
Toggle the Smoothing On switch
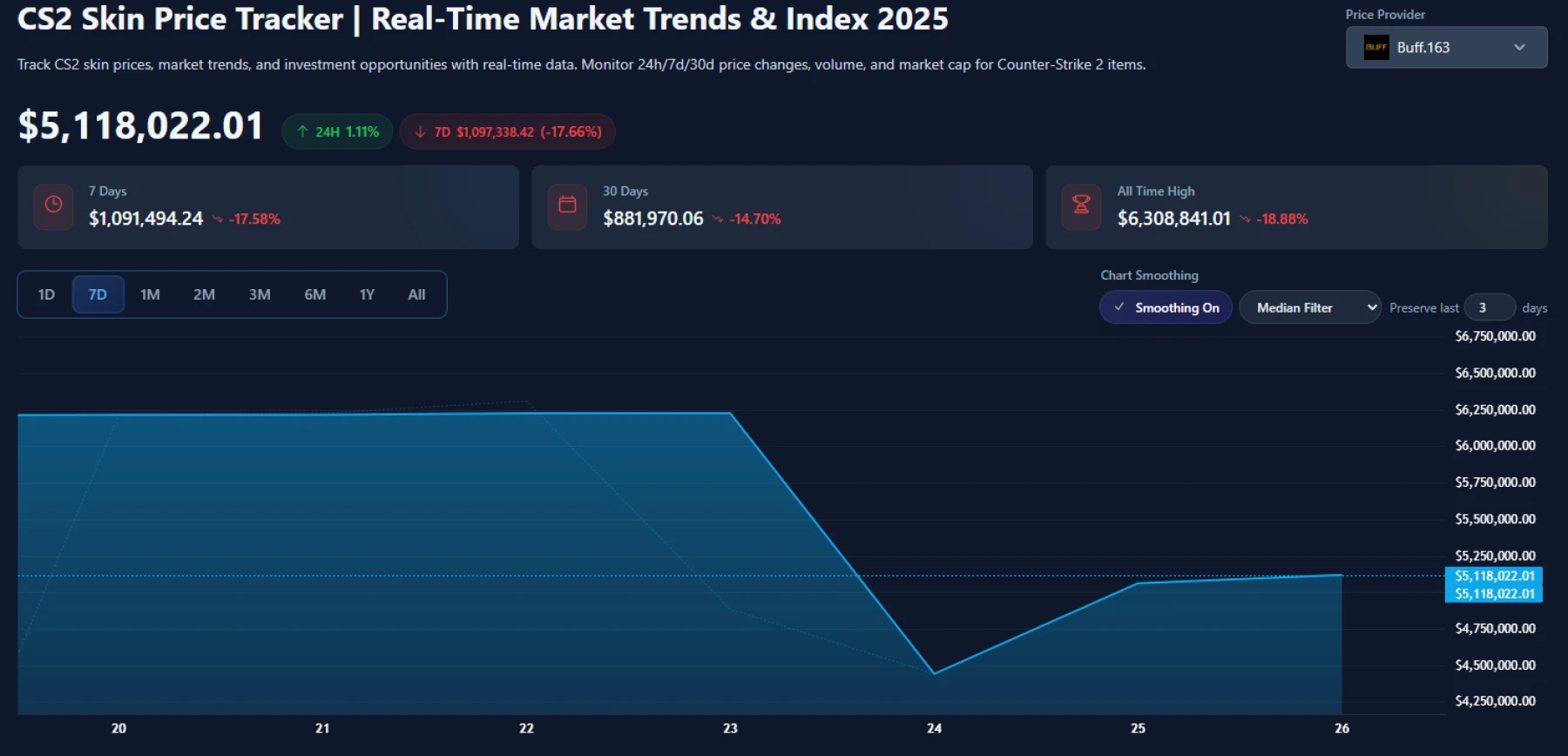click(1166, 307)
